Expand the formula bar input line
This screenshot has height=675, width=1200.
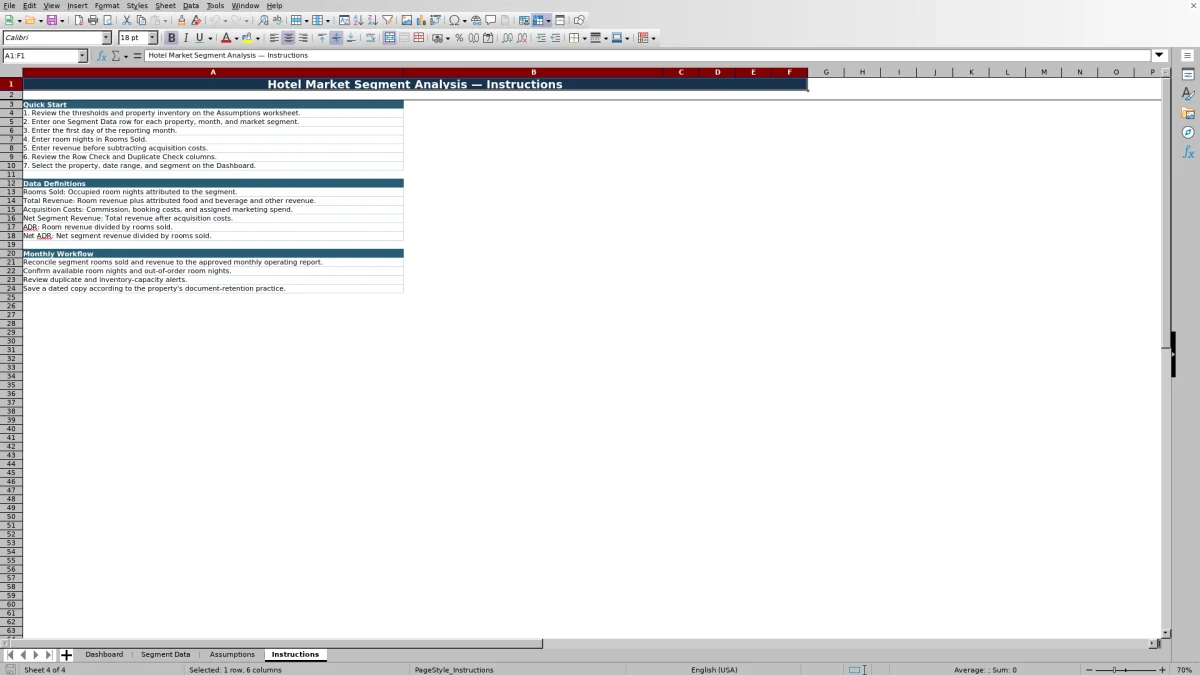pos(1160,56)
